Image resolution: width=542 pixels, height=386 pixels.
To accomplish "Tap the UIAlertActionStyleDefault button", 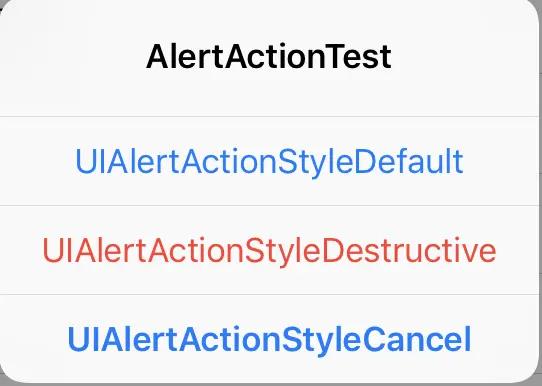I will pos(270,161).
